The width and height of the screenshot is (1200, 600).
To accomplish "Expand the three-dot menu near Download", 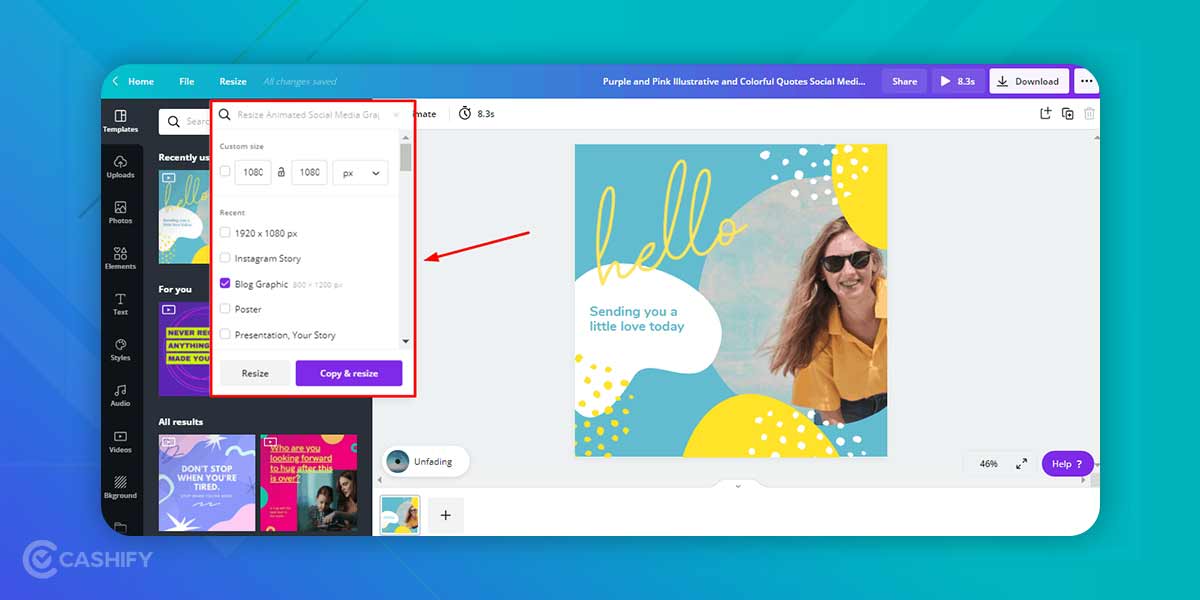I will coord(1086,81).
